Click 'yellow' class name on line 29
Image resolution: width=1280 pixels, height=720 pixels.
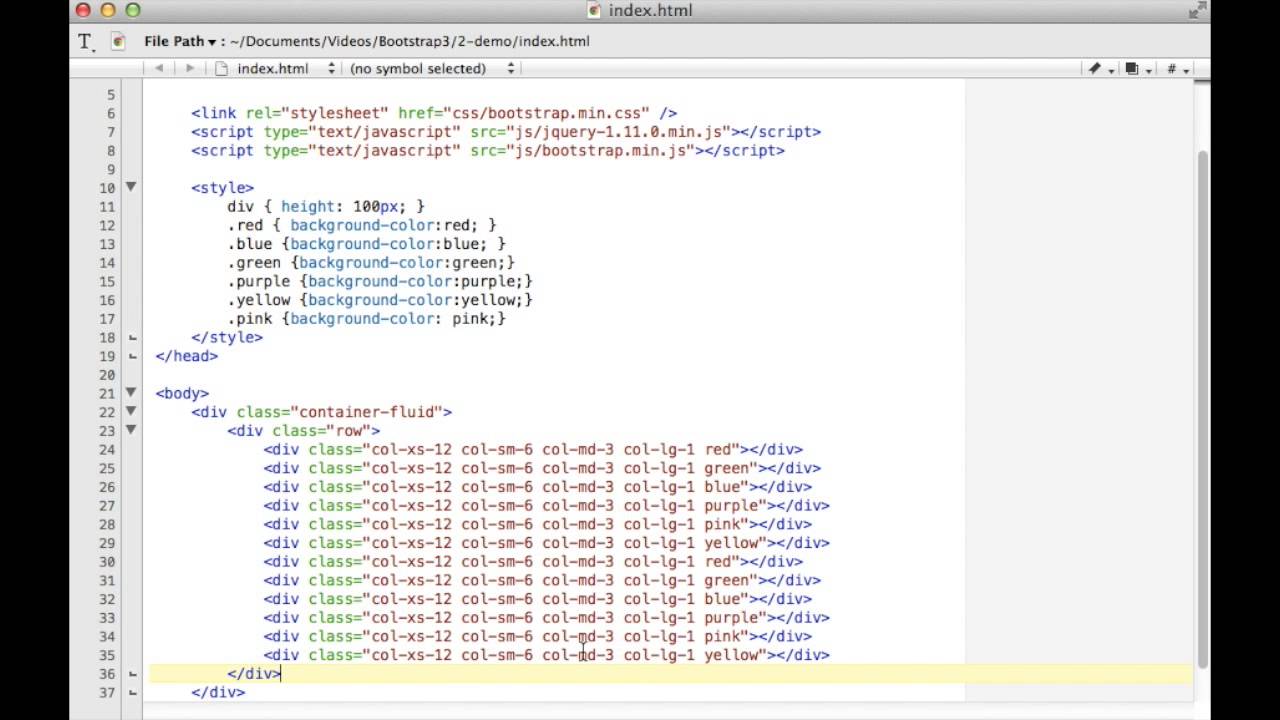click(731, 543)
